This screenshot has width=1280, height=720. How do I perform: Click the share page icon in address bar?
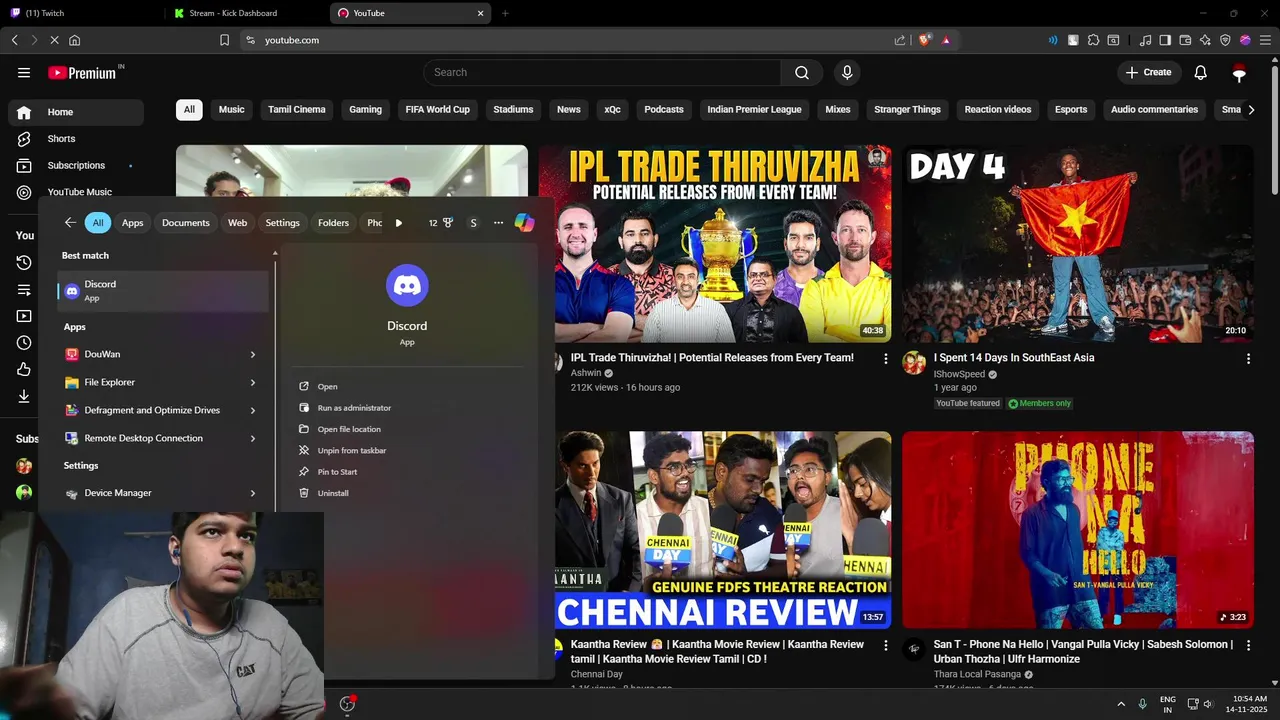click(x=900, y=40)
